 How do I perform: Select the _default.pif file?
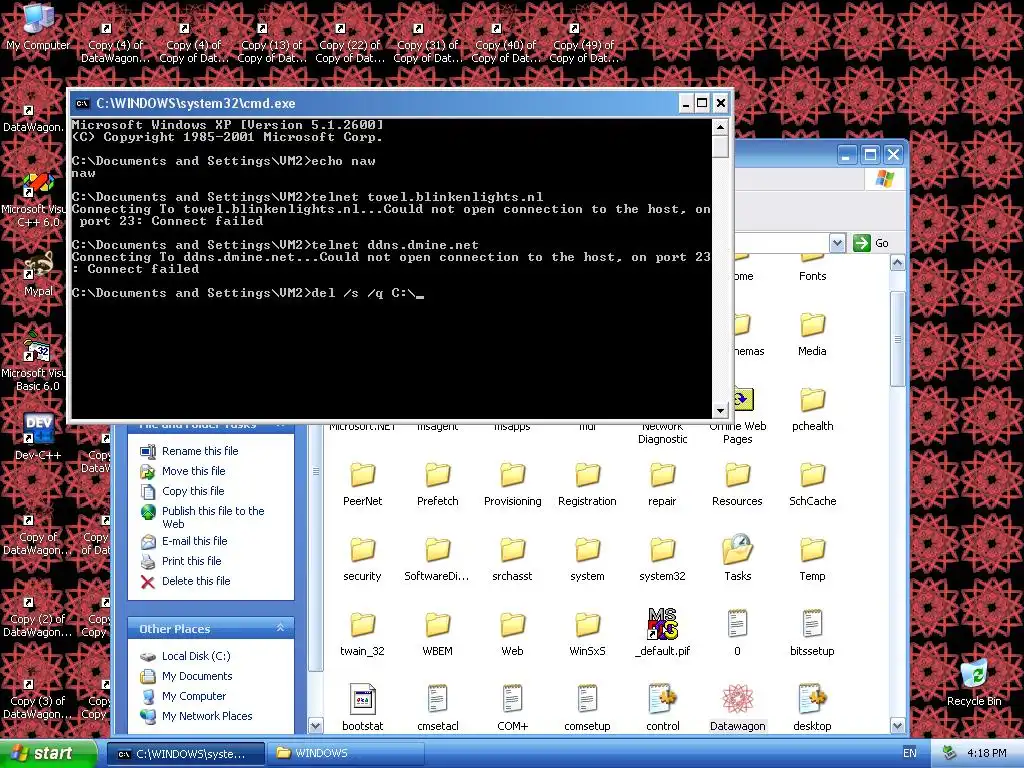pyautogui.click(x=662, y=632)
